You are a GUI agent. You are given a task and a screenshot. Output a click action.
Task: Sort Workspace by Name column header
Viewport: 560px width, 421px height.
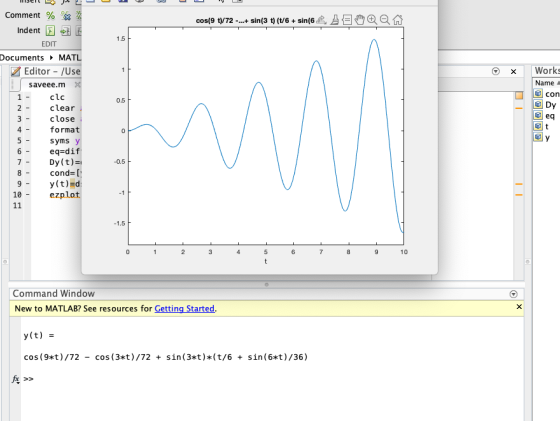tap(545, 83)
